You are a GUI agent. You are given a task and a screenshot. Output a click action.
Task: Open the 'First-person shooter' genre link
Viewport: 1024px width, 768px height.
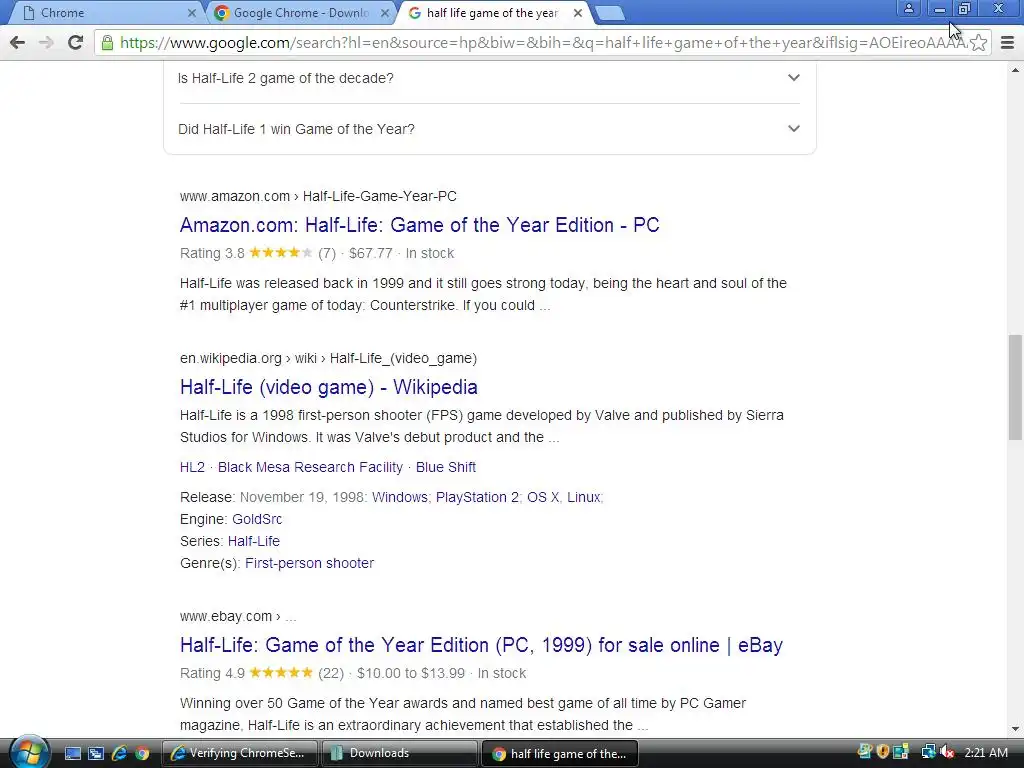(x=310, y=564)
